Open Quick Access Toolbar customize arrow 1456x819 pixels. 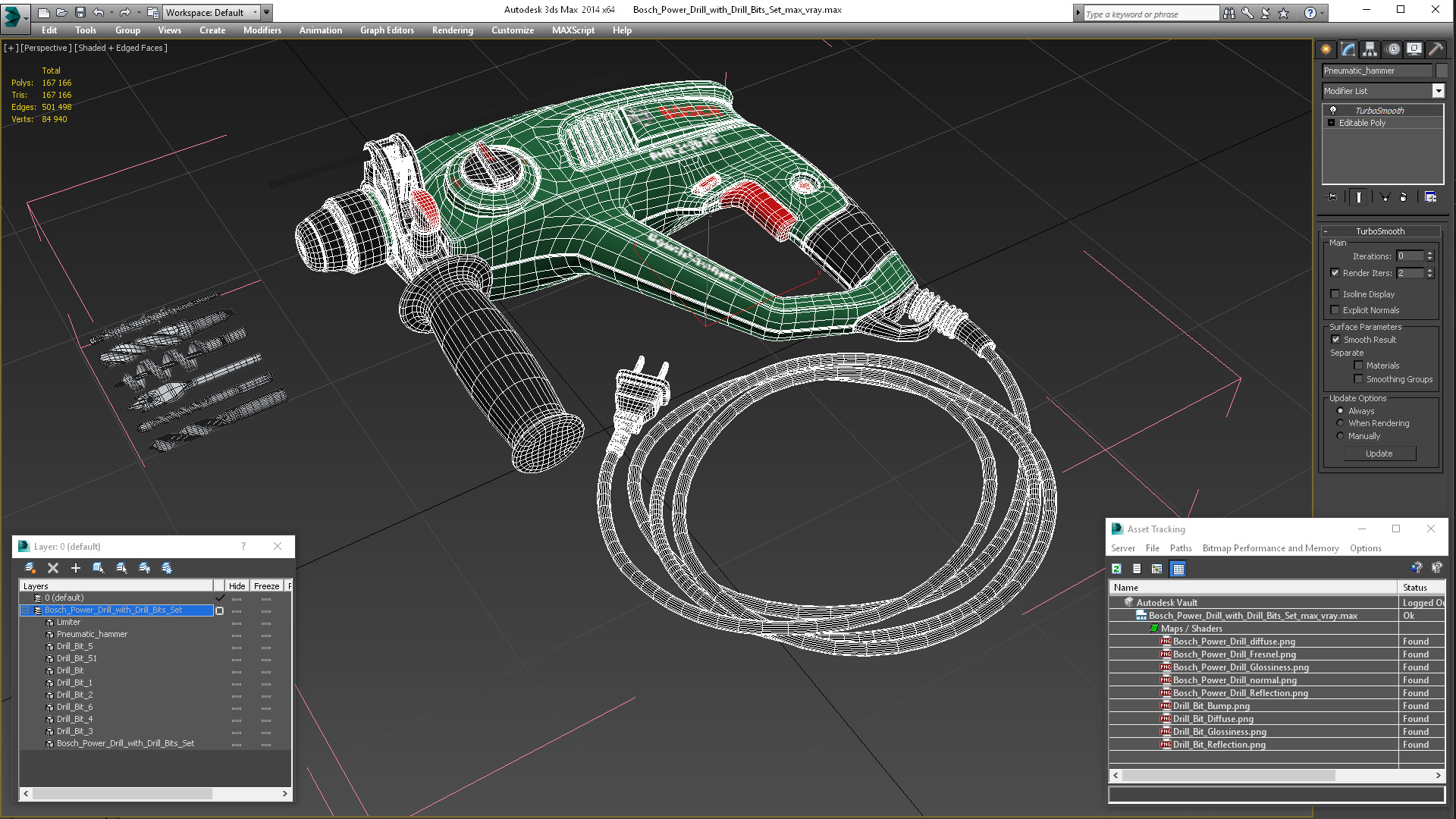click(x=266, y=12)
